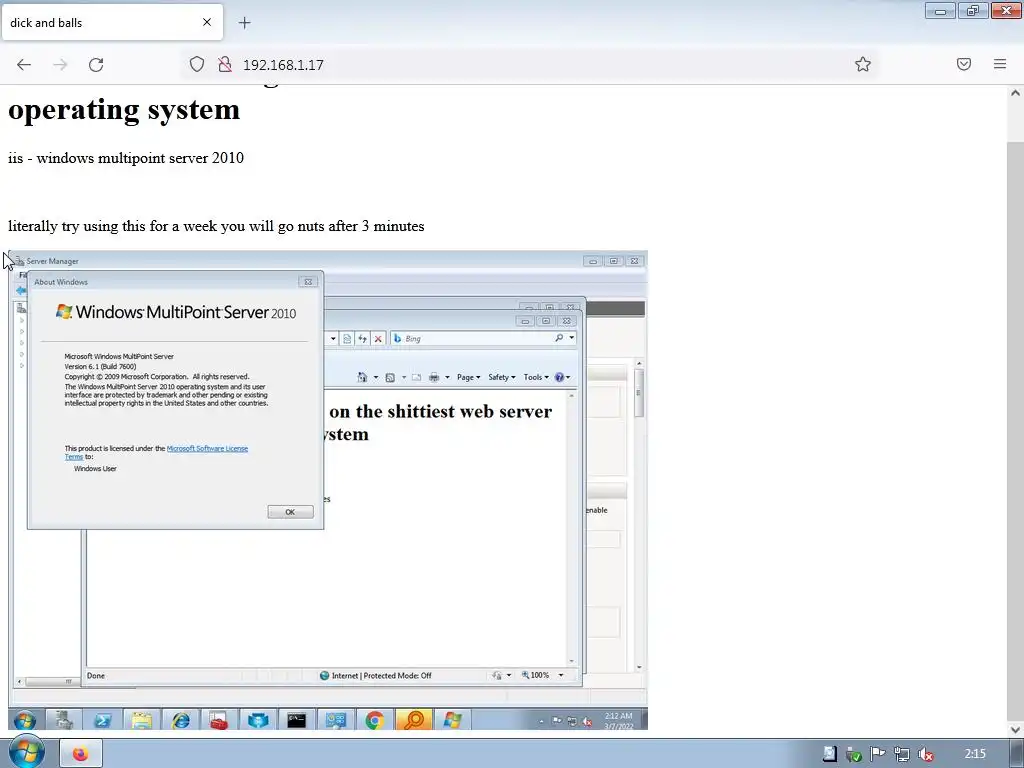Open the Tools menu in embedded IE toolbar
Viewport: 1024px width, 768px height.
[x=536, y=377]
